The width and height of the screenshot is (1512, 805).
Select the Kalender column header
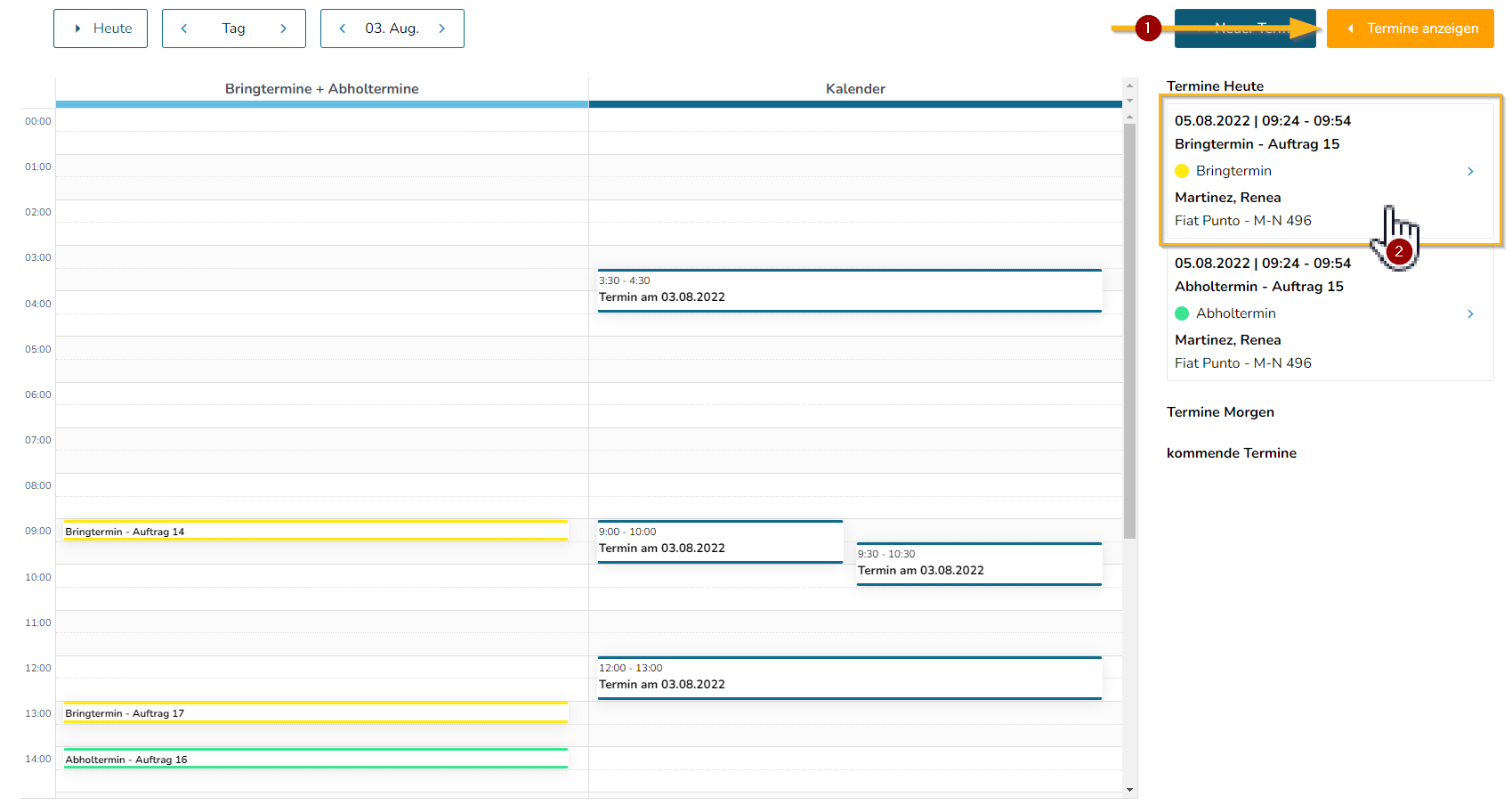(x=855, y=89)
